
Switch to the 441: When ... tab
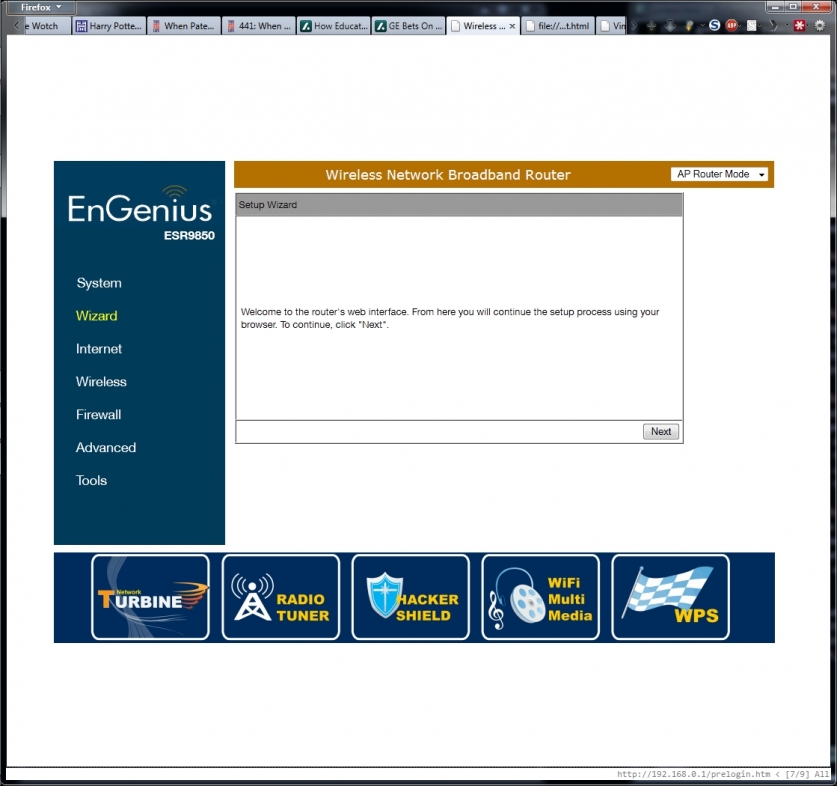(258, 26)
